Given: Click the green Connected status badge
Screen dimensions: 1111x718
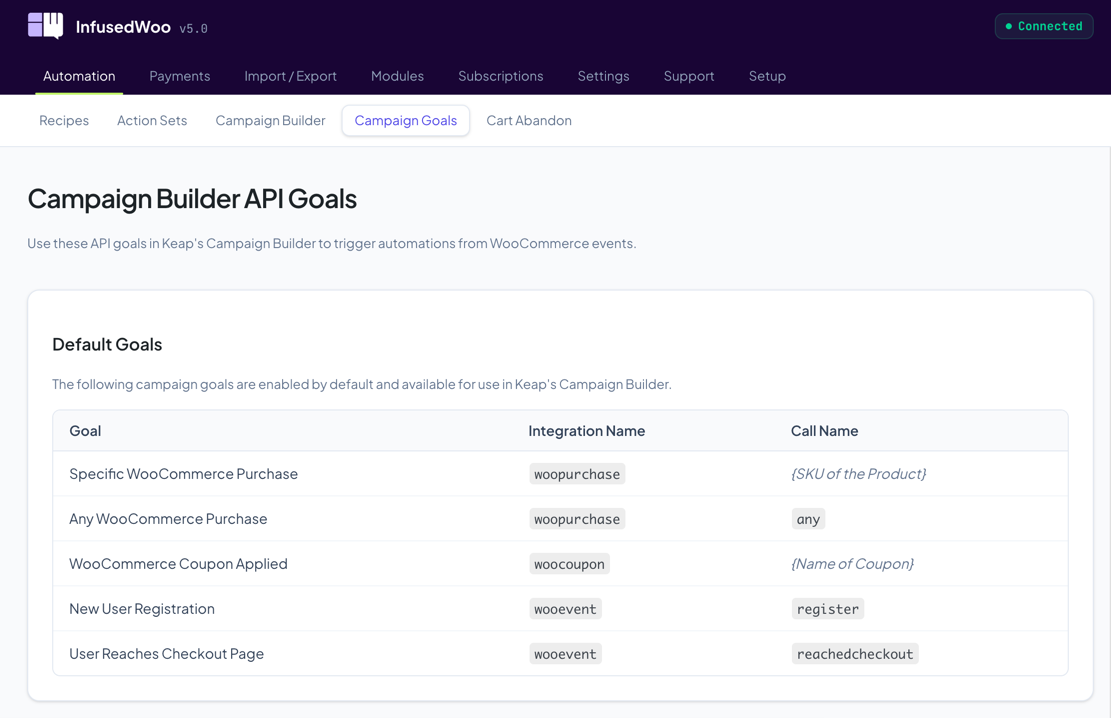Looking at the screenshot, I should click(1043, 25).
